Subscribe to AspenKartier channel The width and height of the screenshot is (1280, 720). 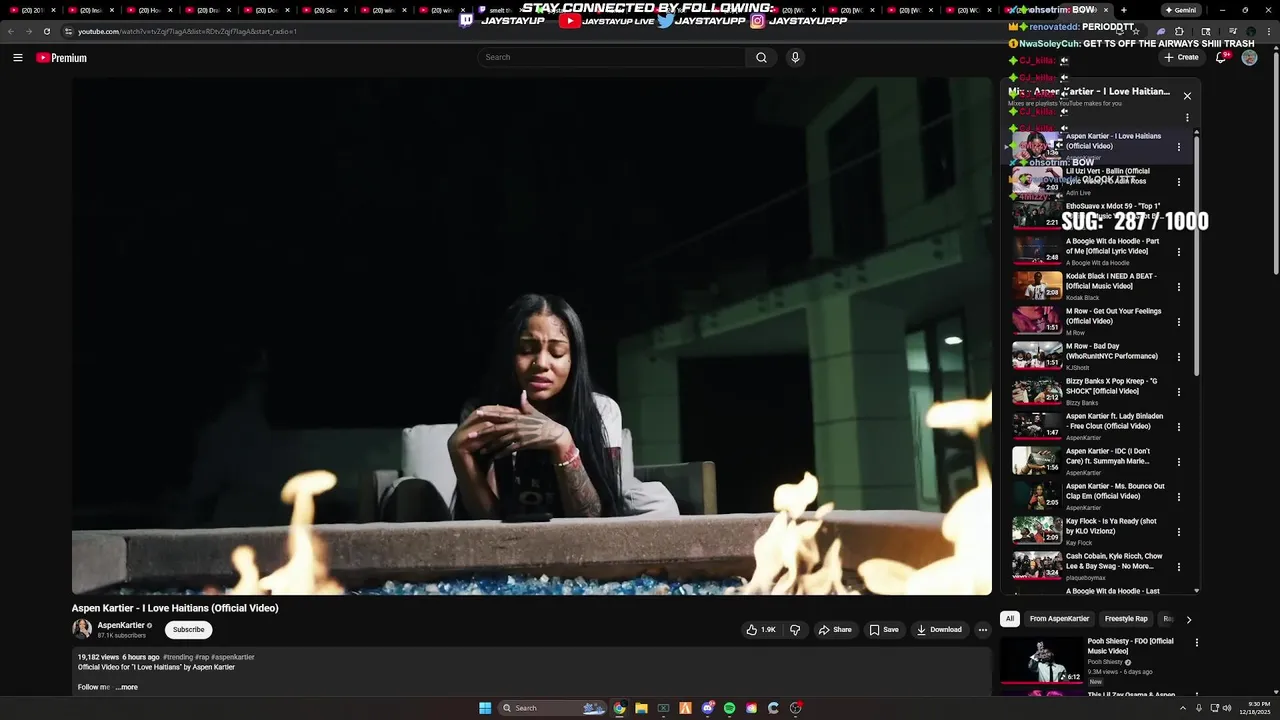pos(188,630)
